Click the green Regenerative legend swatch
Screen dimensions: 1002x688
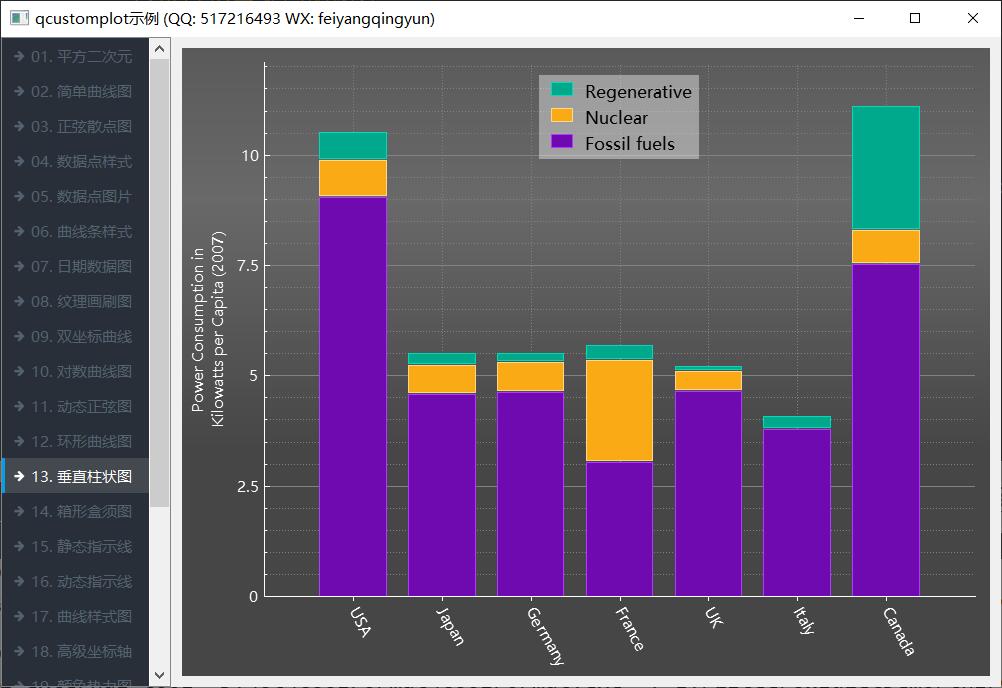coord(562,91)
